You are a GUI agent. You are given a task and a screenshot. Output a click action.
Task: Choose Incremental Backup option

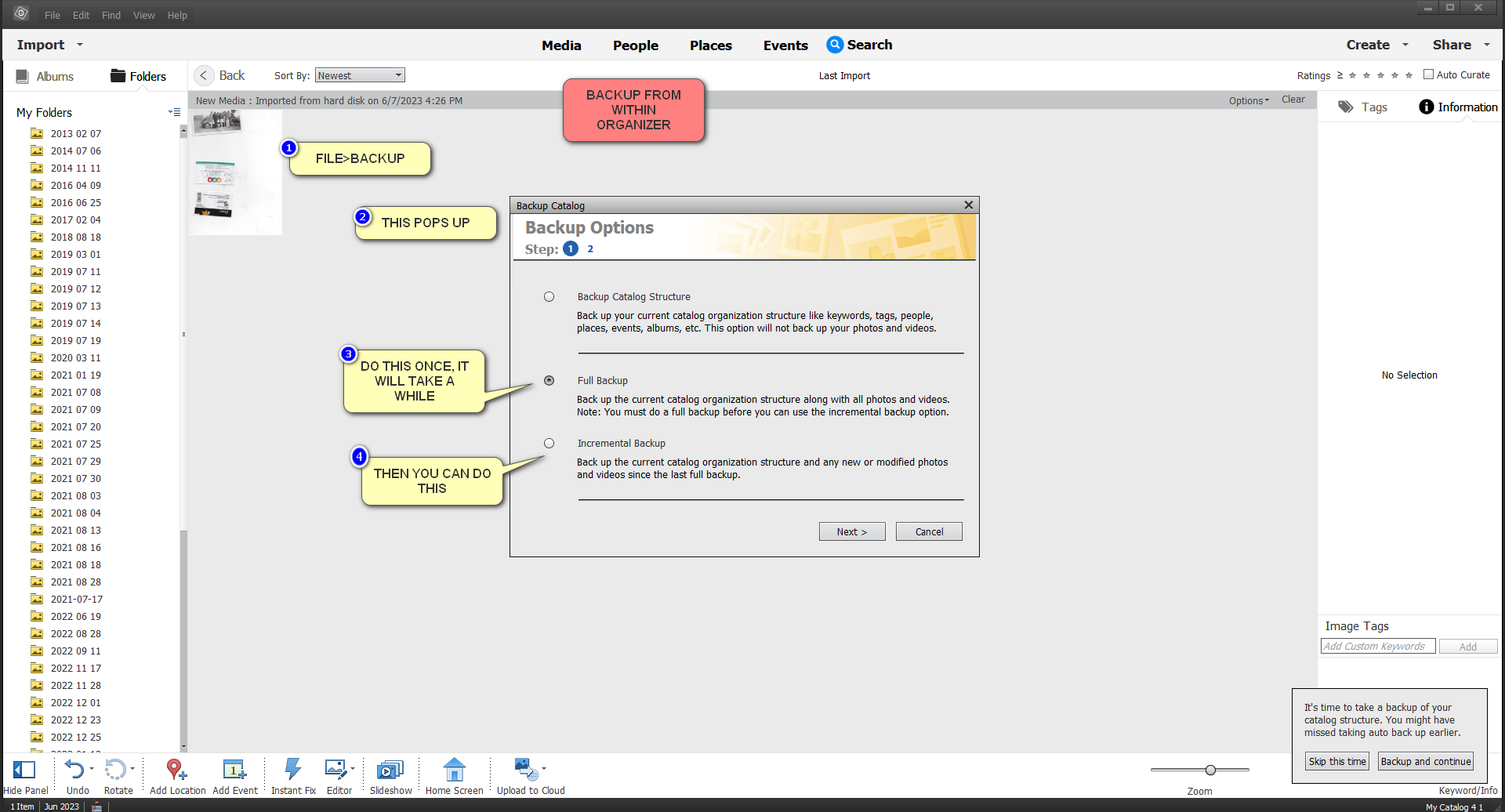click(549, 443)
